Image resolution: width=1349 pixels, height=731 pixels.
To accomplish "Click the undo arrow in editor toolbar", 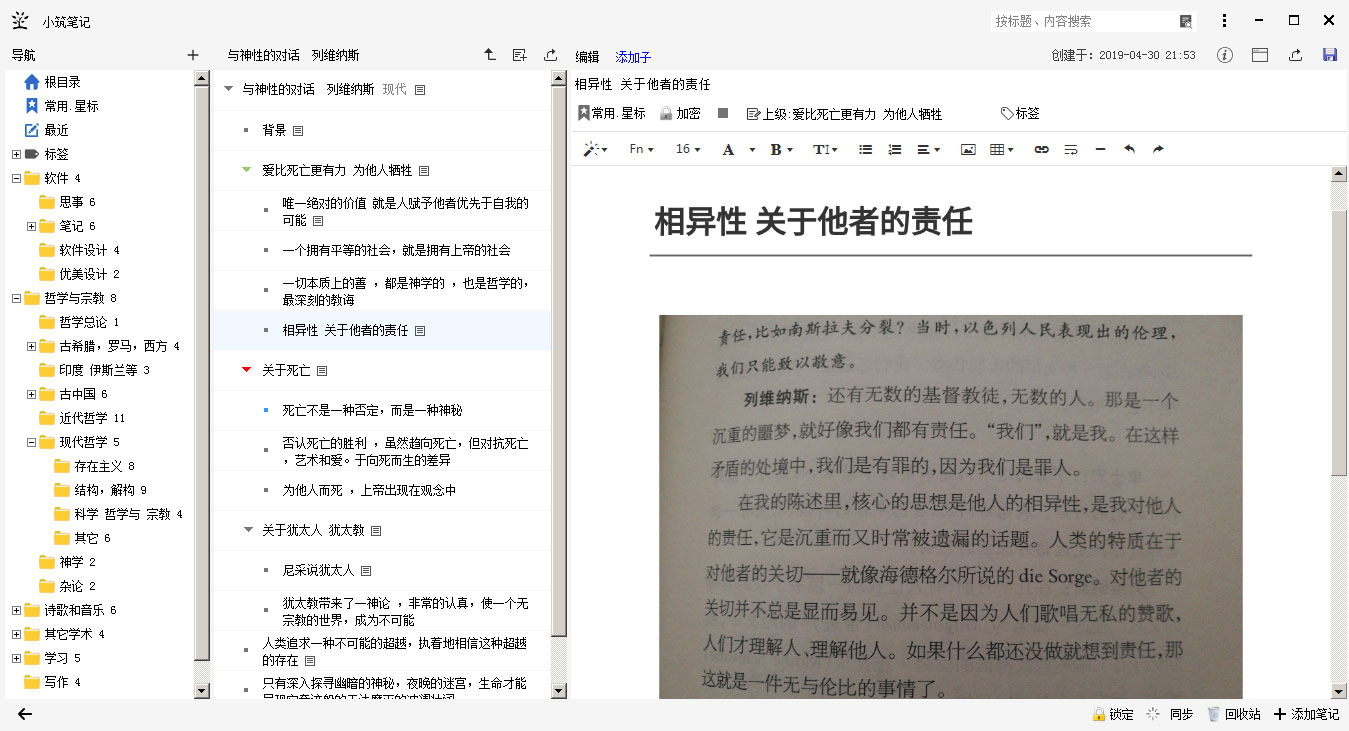I will 1129,150.
